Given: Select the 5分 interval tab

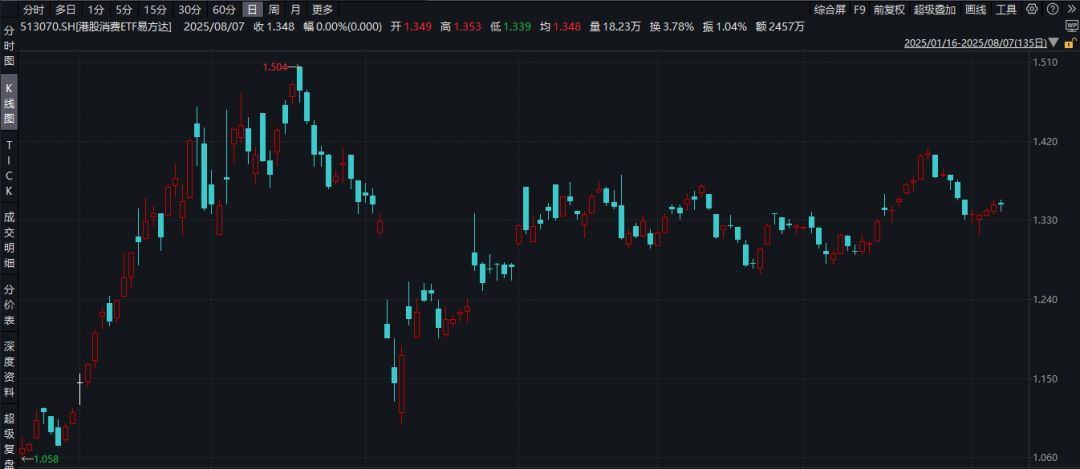Looking at the screenshot, I should [x=123, y=9].
